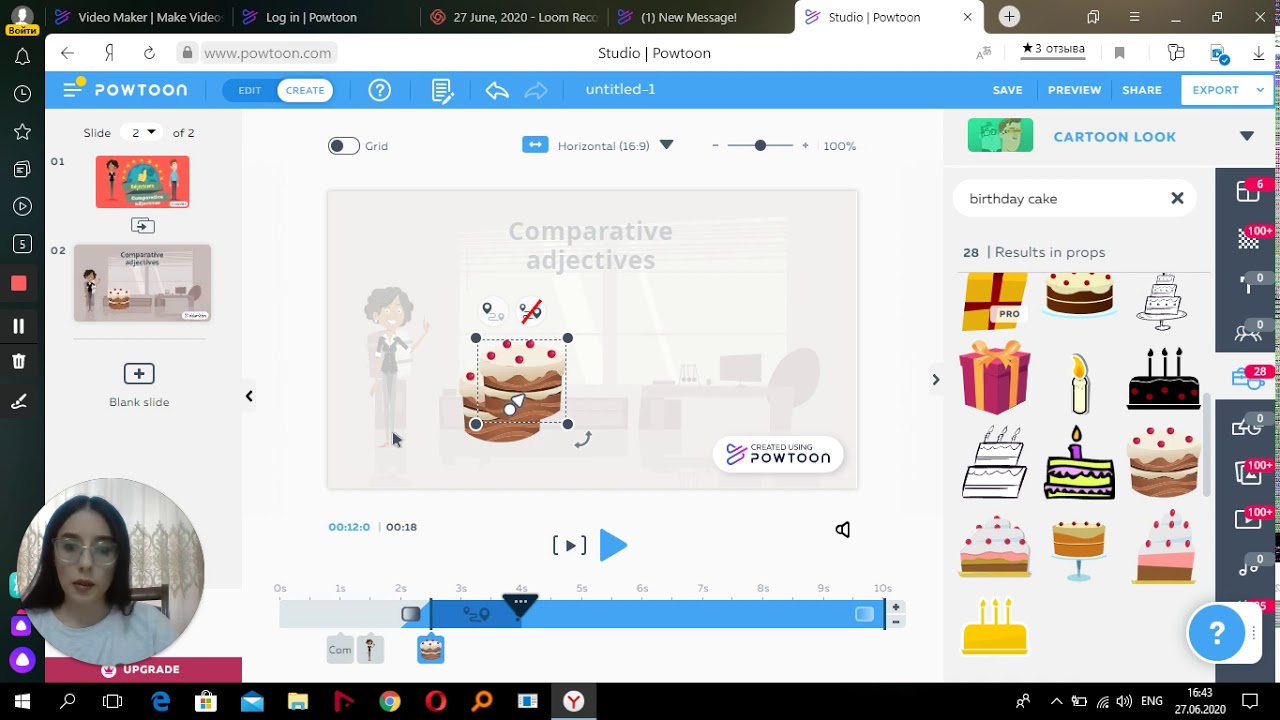Collapse the library panel with the right arrow
The image size is (1280, 720).
936,380
